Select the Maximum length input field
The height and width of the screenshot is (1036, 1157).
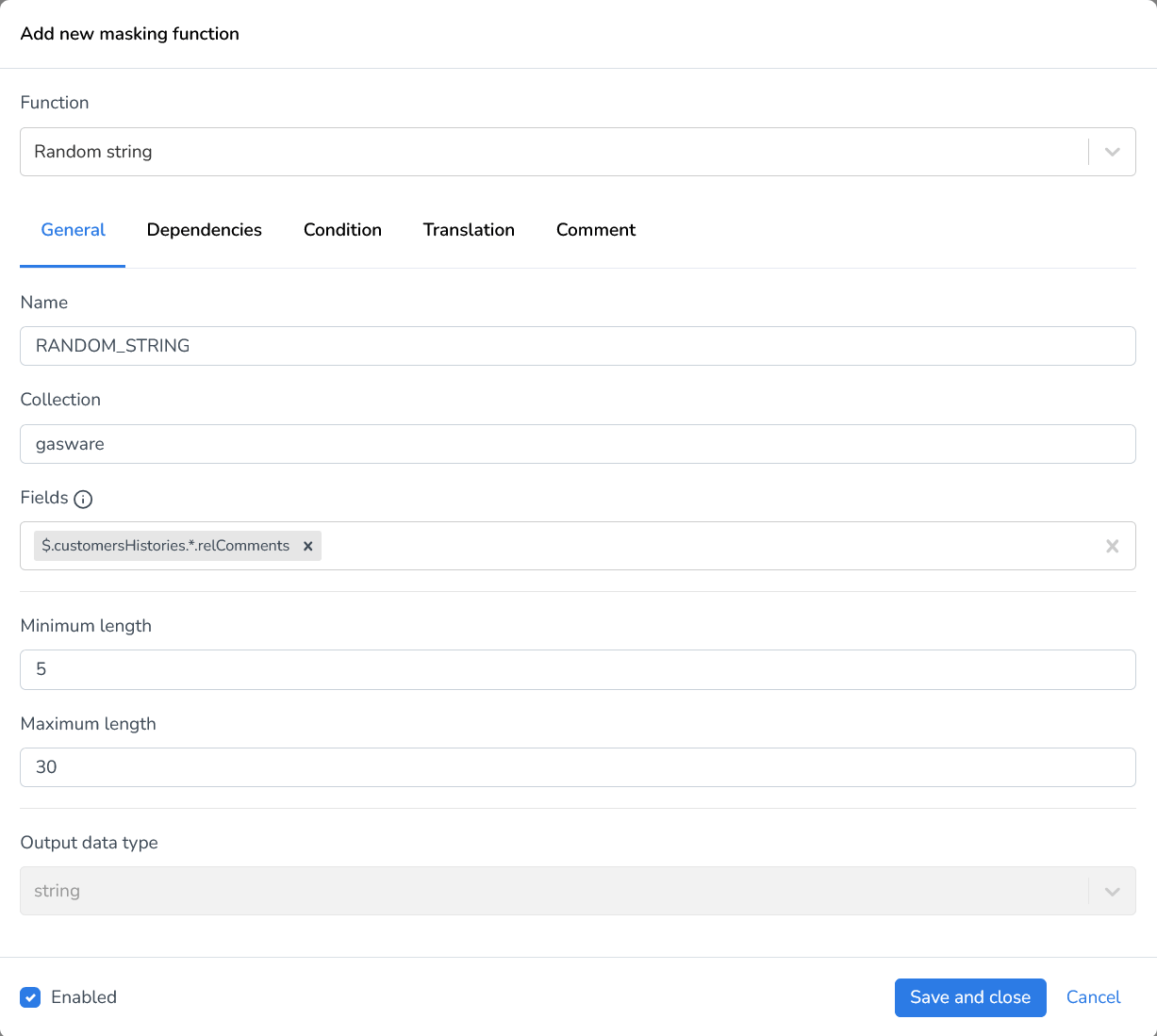pos(577,767)
